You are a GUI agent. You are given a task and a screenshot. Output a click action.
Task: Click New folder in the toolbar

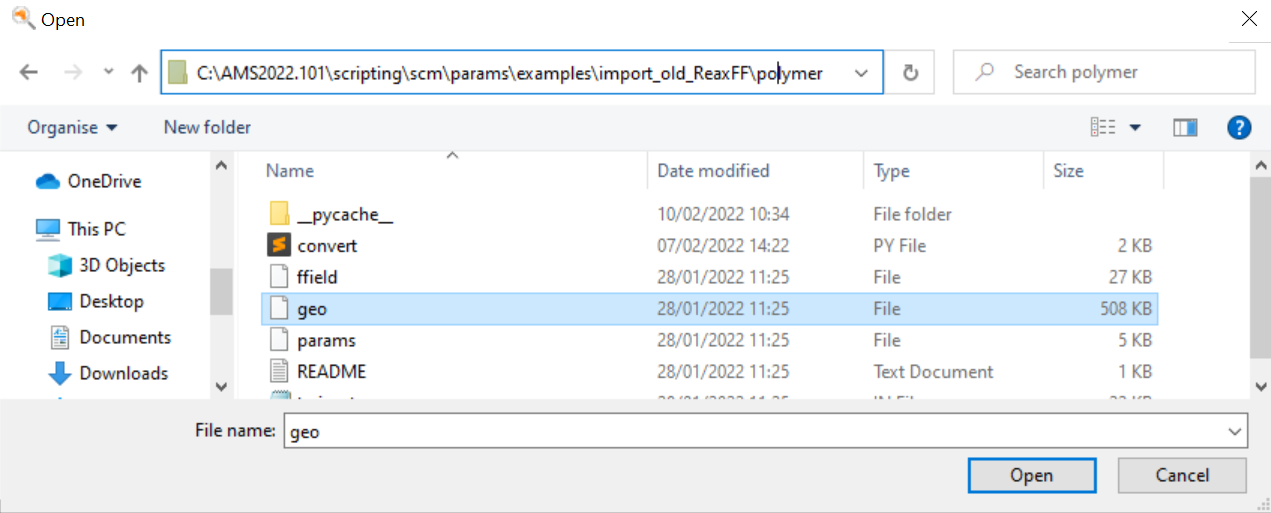[207, 127]
